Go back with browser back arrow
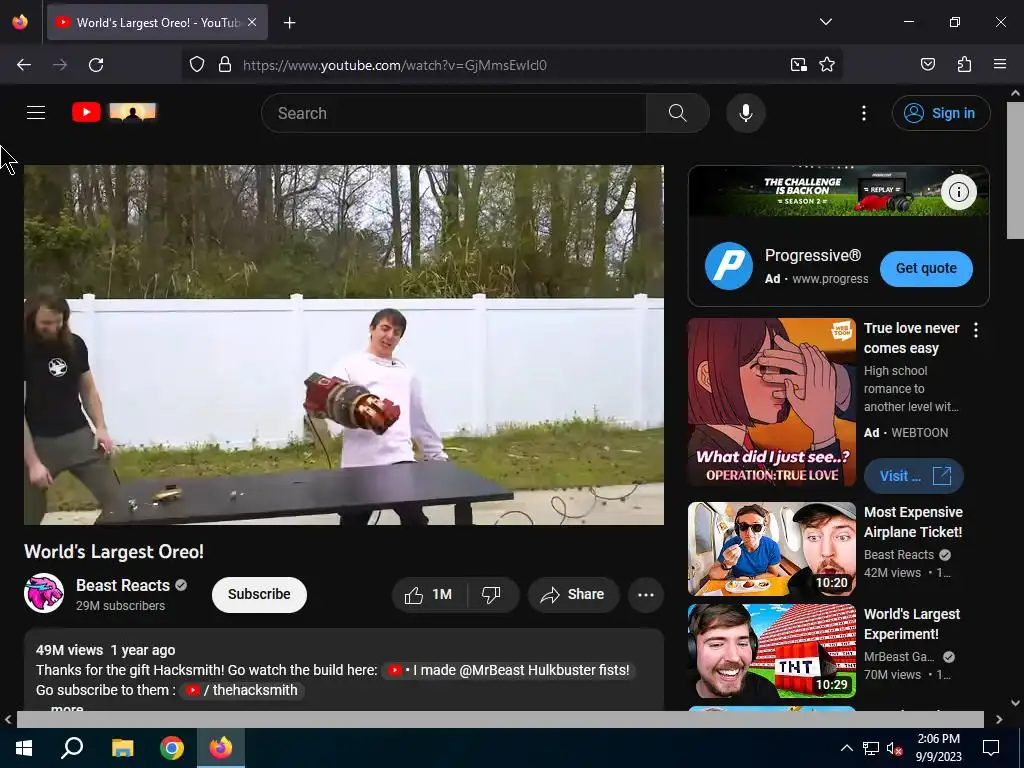Viewport: 1024px width, 768px height. 24,65
